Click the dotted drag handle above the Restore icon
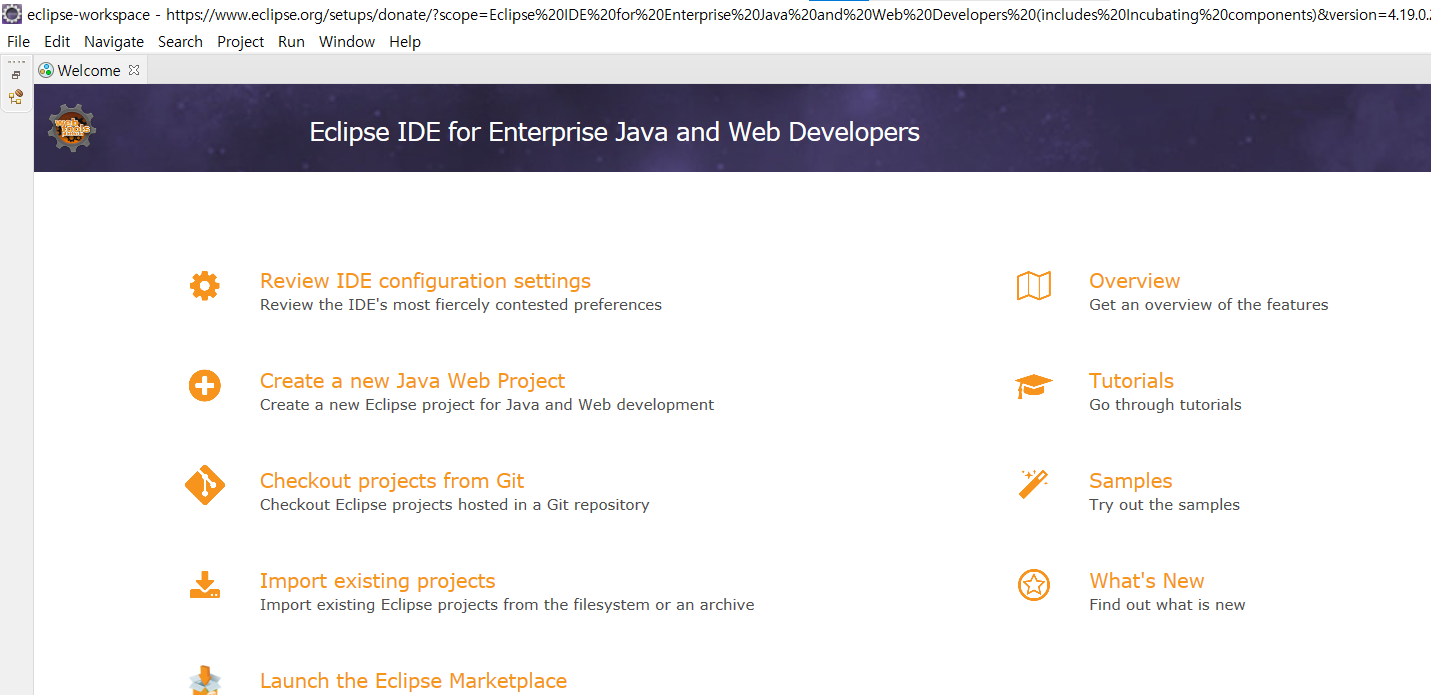 pos(16,62)
